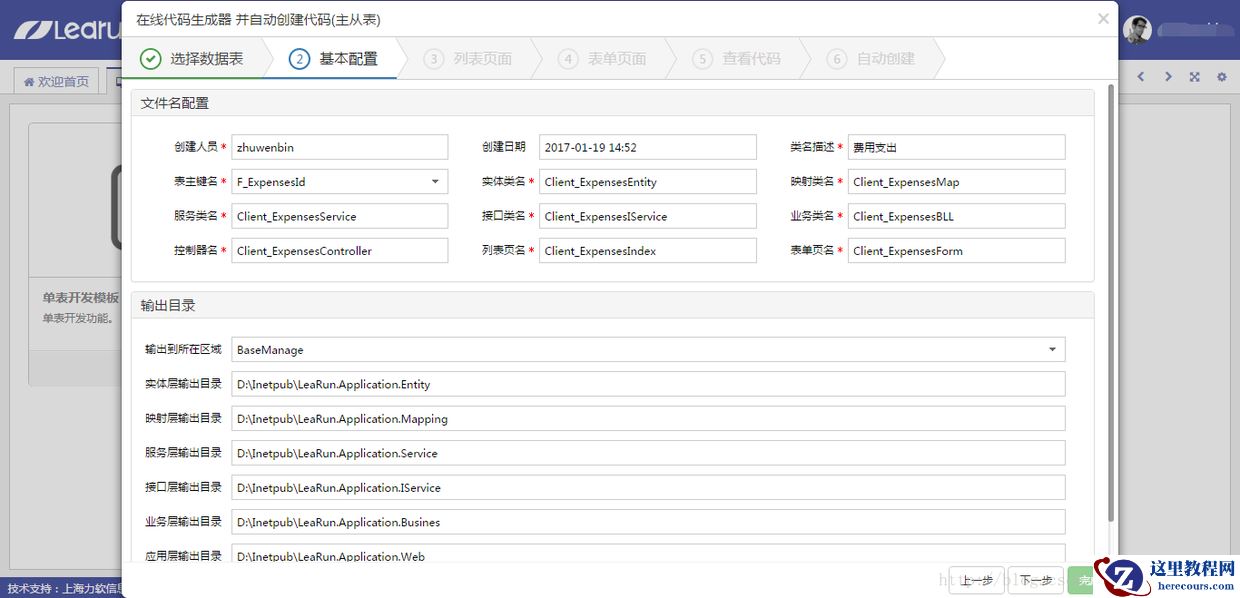Click the 创建日期 field
The image size is (1240, 598).
[x=648, y=147]
